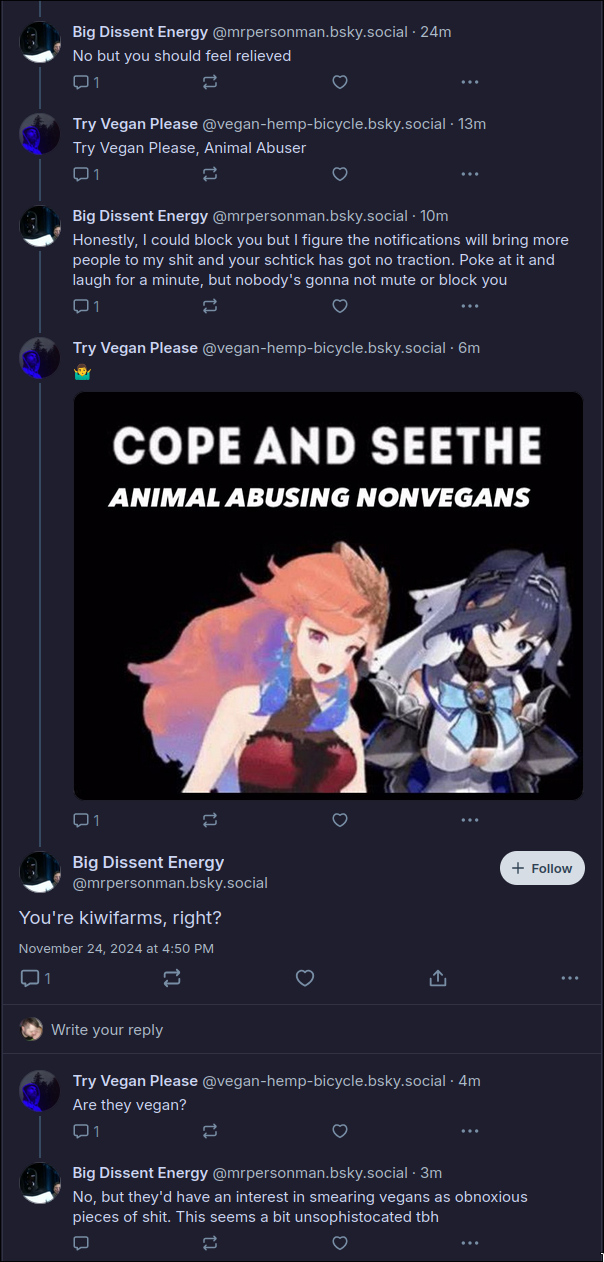The width and height of the screenshot is (604, 1262).
Task: Open the November 24, 2024 timestamp link
Action: pos(116,948)
